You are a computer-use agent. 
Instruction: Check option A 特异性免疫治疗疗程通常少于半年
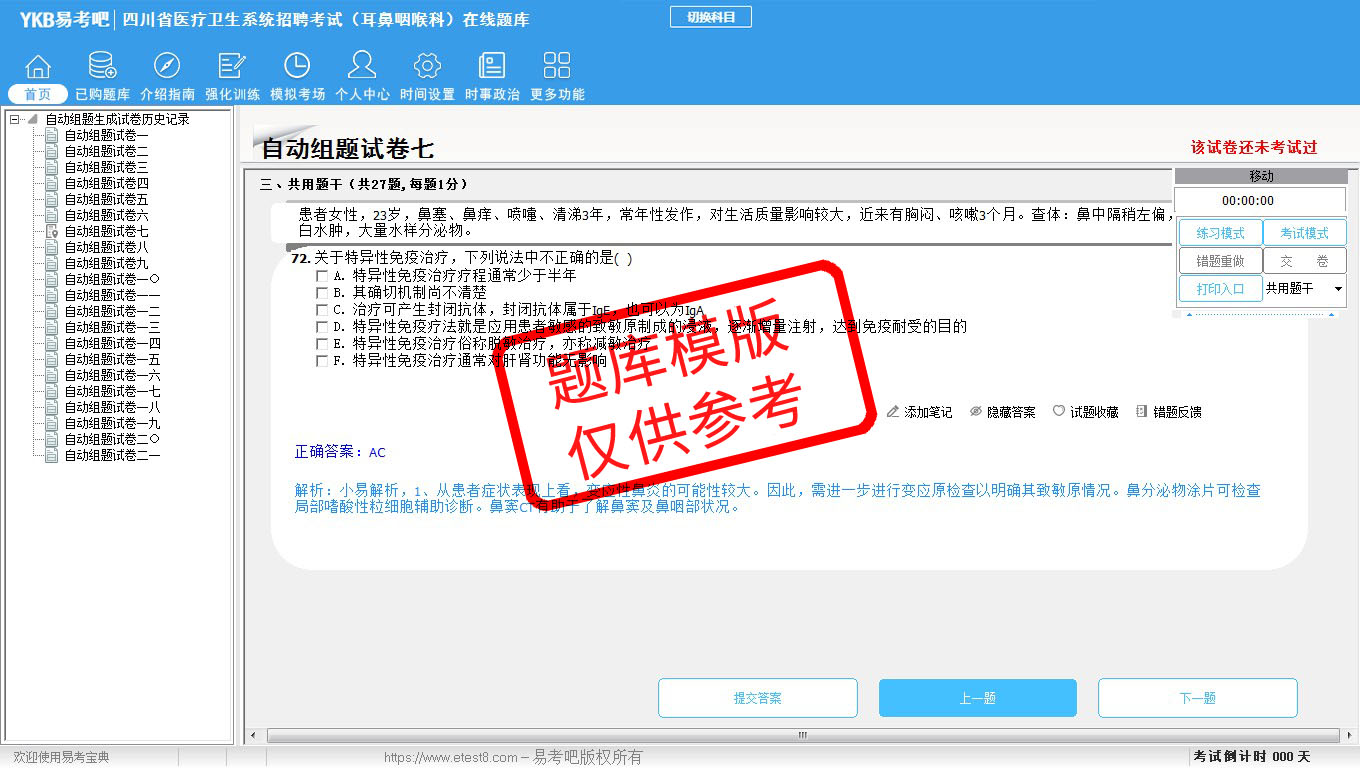point(322,276)
